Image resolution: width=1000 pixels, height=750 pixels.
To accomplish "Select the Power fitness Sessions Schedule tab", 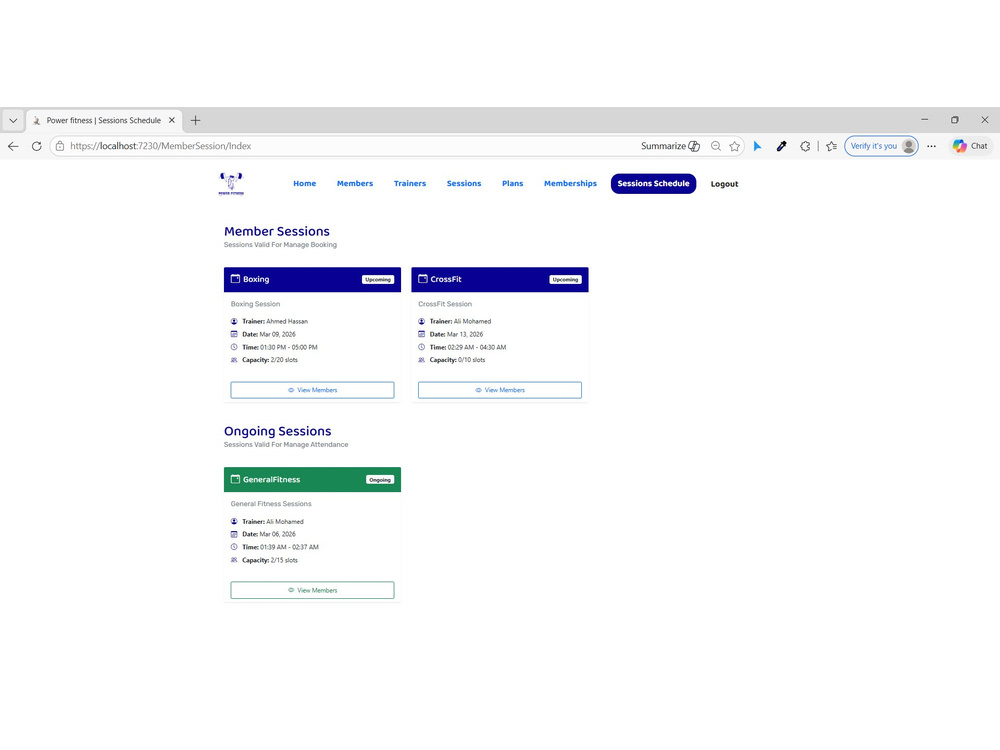I will pyautogui.click(x=103, y=120).
